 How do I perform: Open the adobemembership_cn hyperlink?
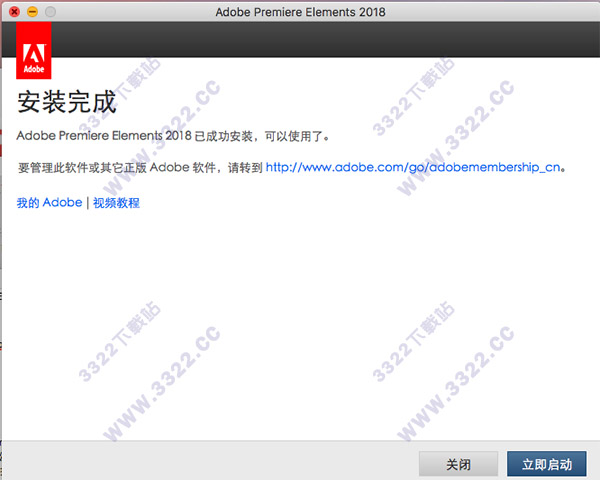point(413,167)
